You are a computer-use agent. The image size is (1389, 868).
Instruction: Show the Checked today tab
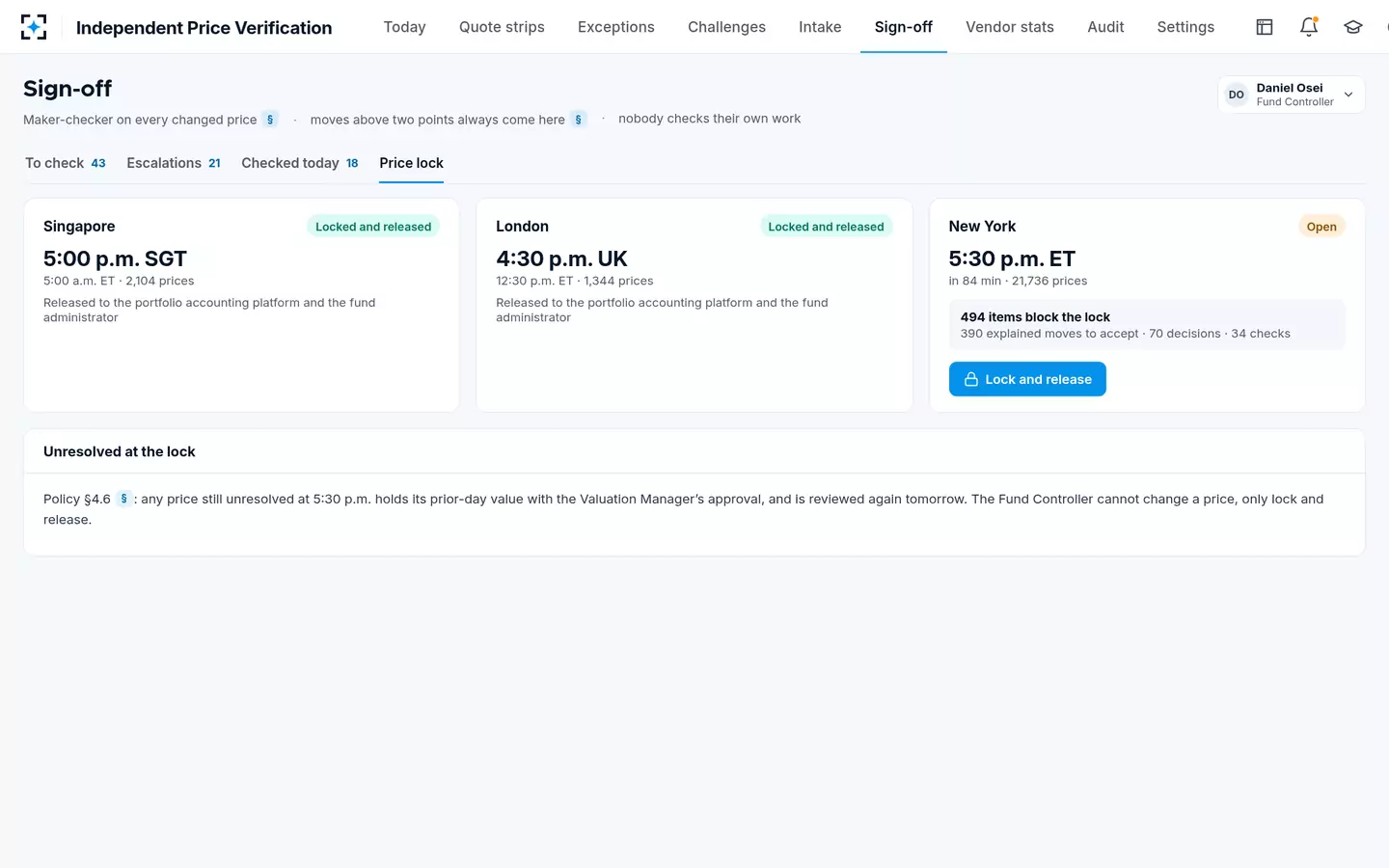click(300, 163)
